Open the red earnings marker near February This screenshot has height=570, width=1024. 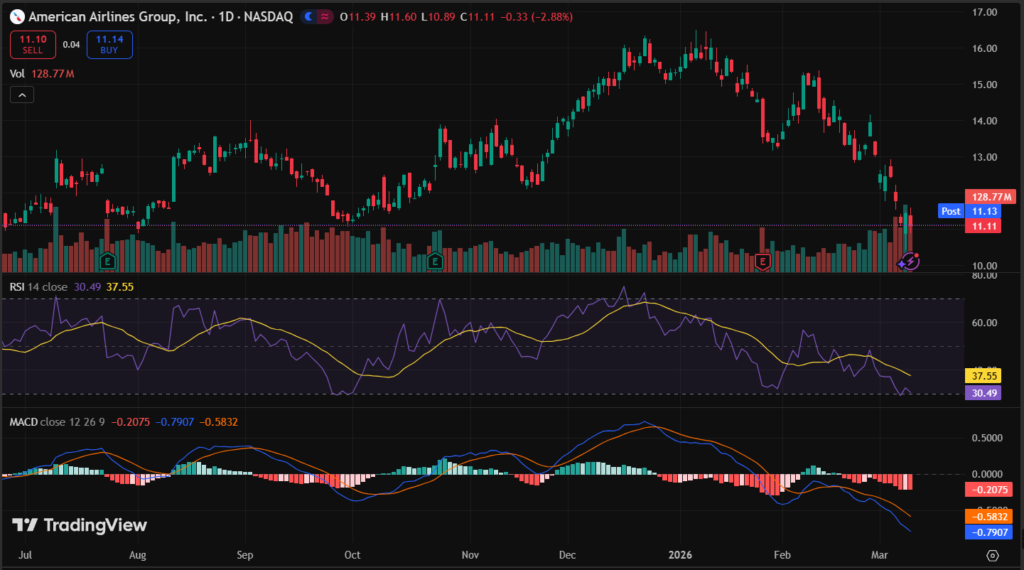(763, 261)
